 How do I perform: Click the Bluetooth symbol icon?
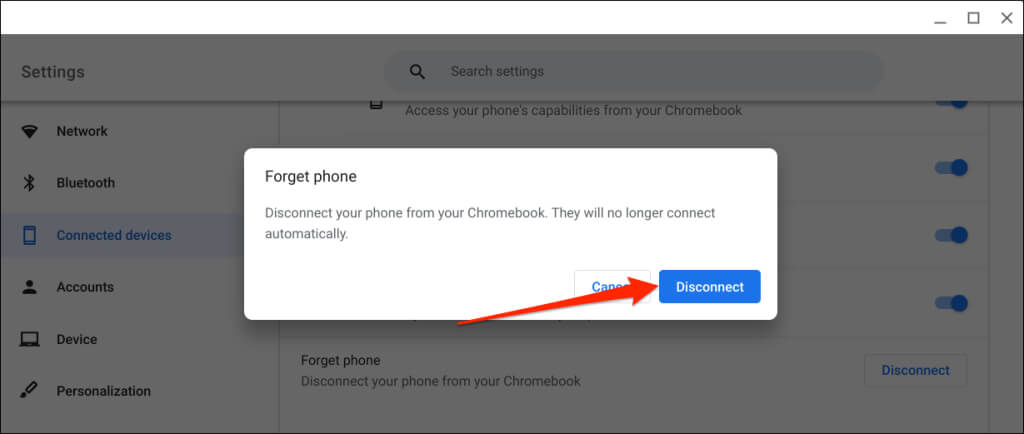30,183
